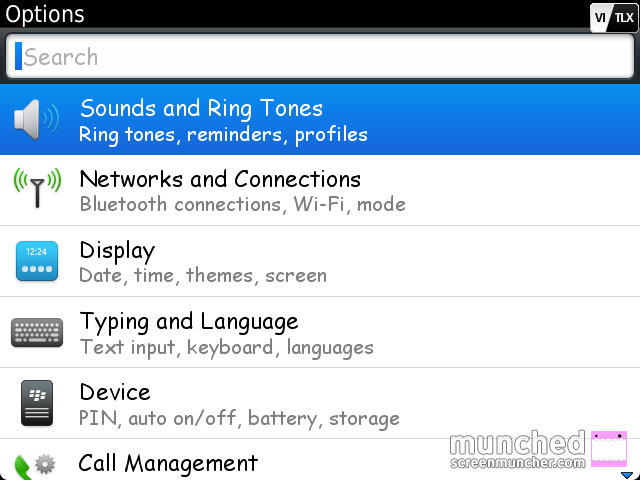
Task: Click the VI TLX indicator icon
Action: pos(614,18)
